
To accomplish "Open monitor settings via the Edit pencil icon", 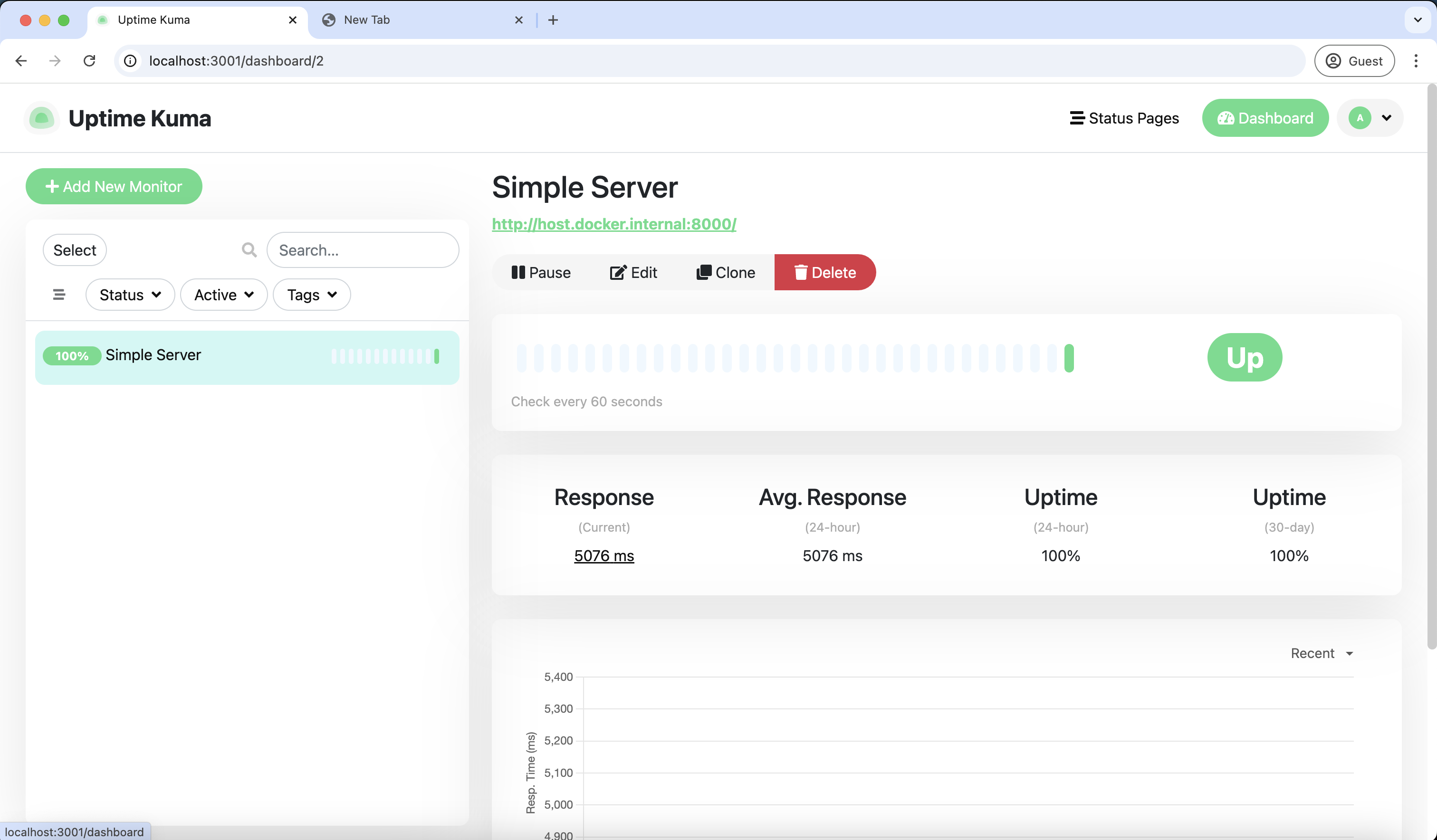I will click(x=618, y=273).
